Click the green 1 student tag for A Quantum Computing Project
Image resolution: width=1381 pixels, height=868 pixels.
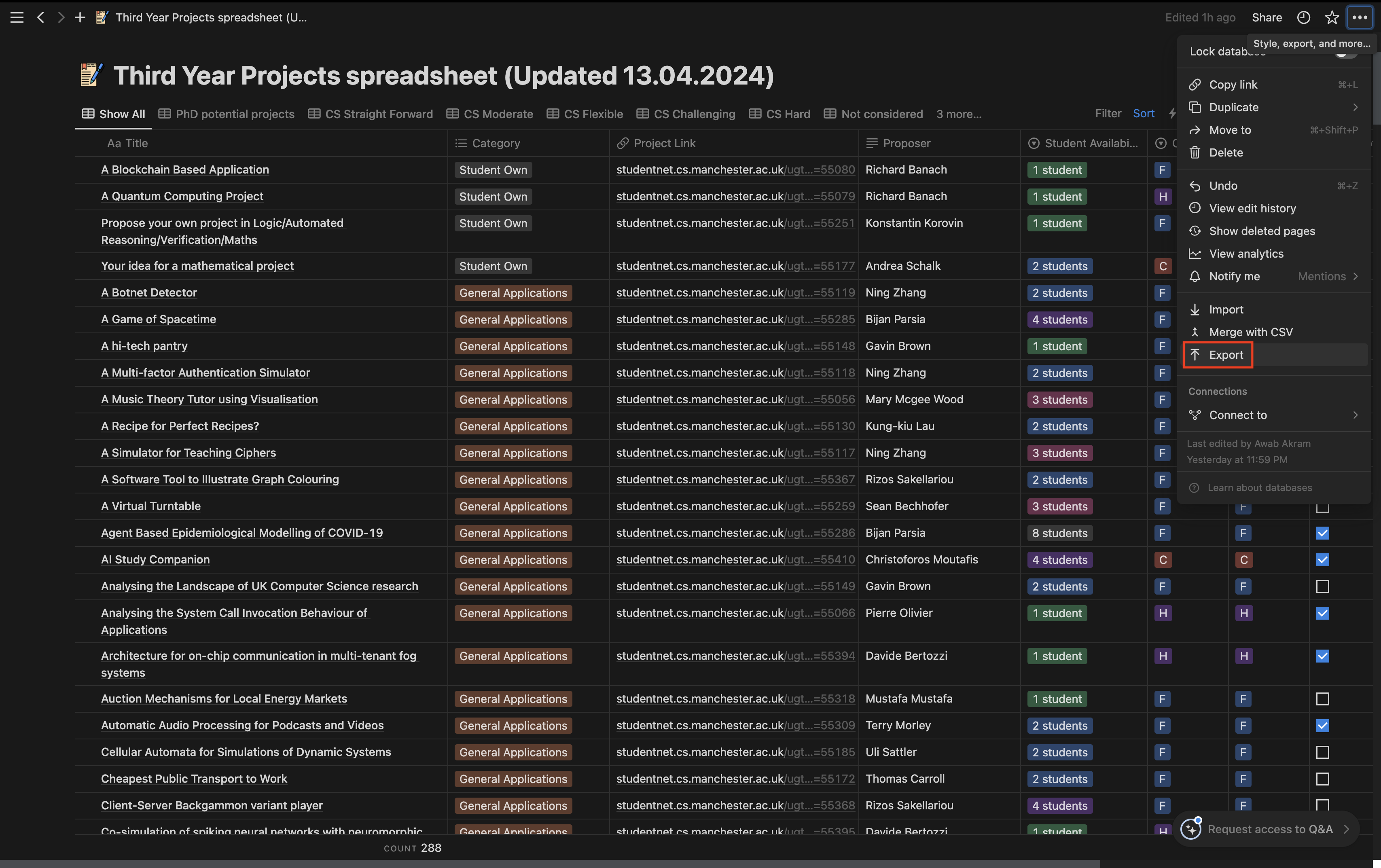pos(1057,197)
